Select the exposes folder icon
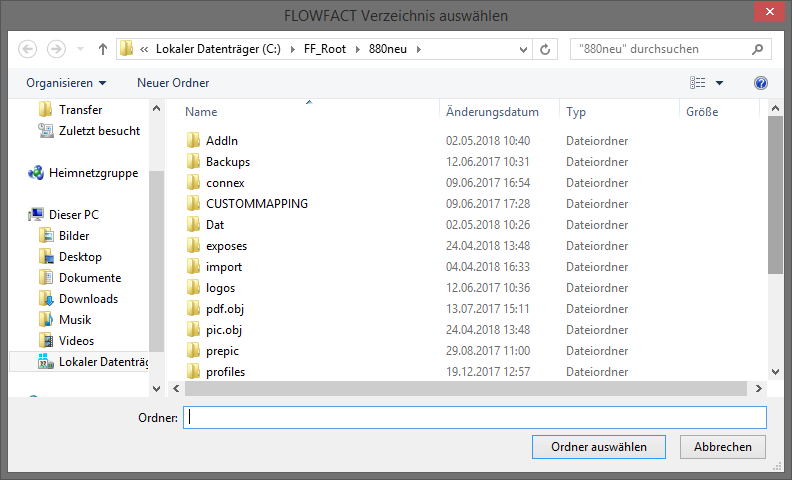Image resolution: width=792 pixels, height=480 pixels. coord(193,245)
